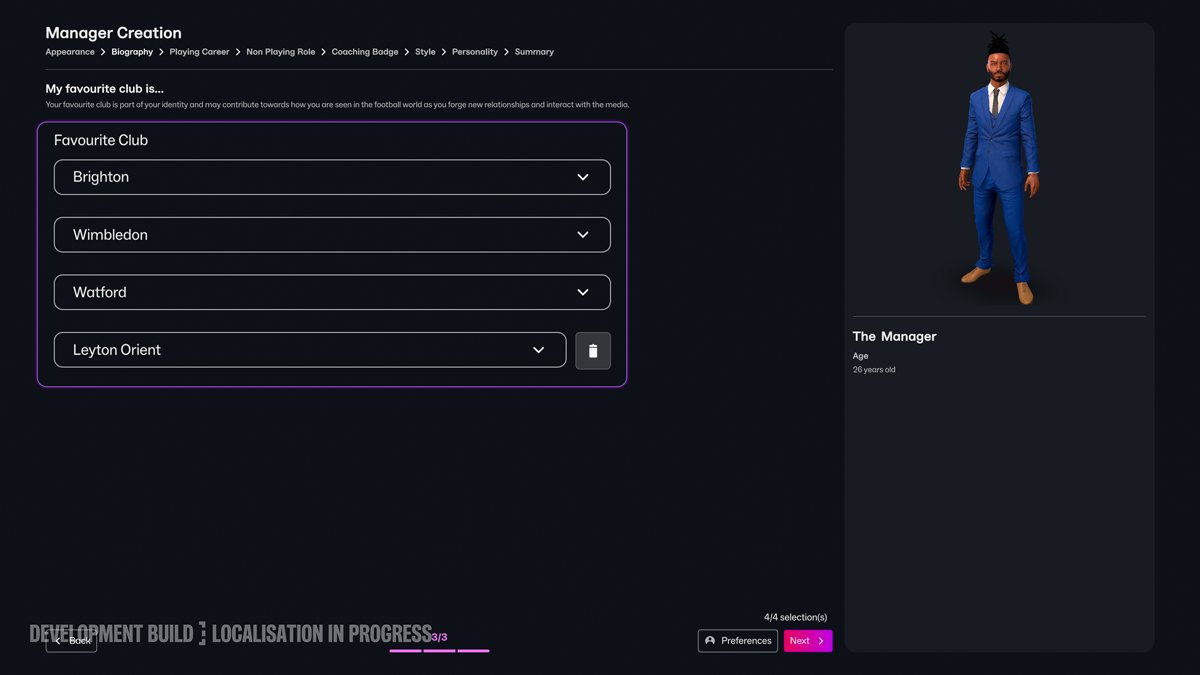Viewport: 1200px width, 675px height.
Task: Go Back to previous page
Action: [71, 641]
